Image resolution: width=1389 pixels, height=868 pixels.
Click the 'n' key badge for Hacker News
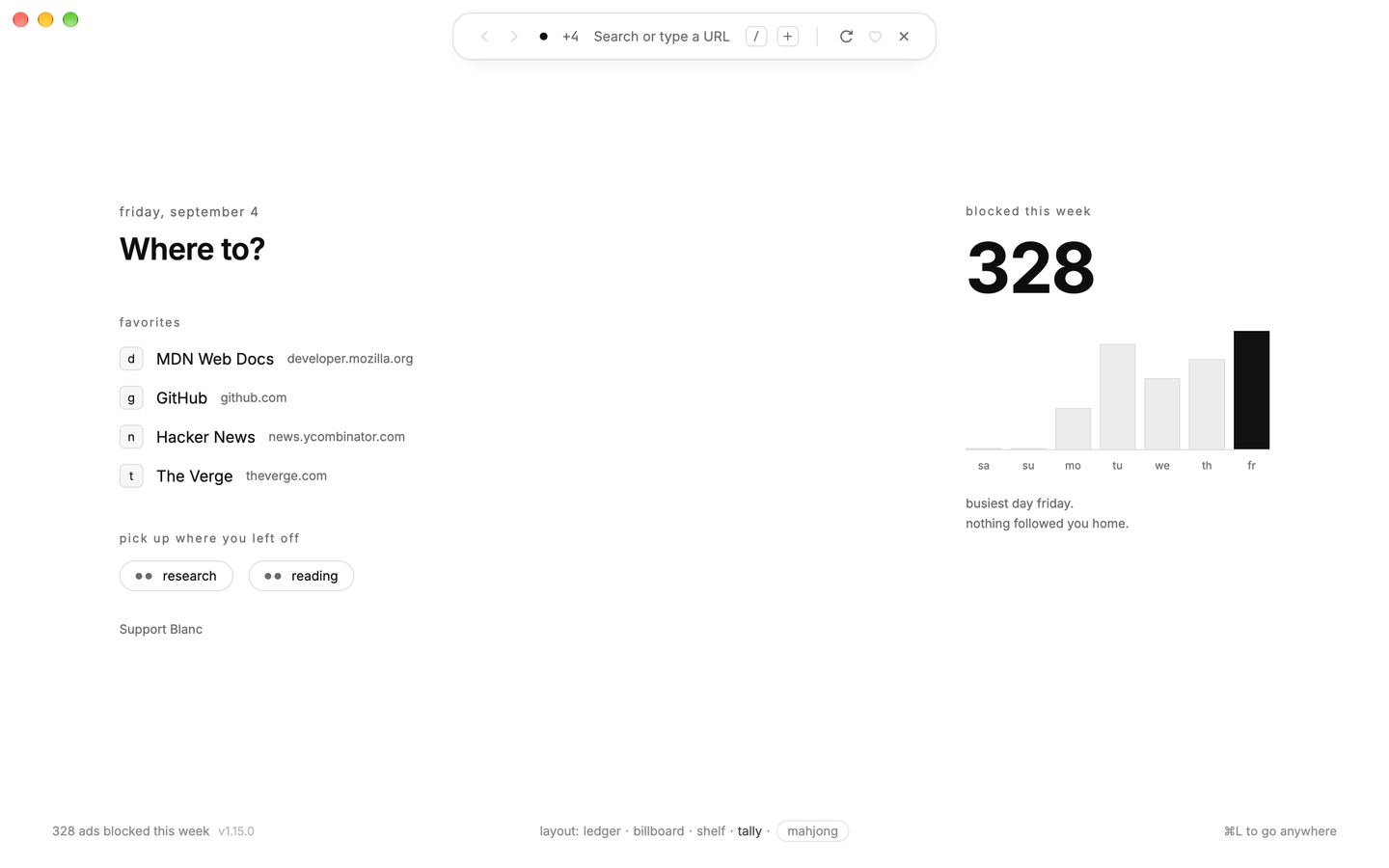131,437
